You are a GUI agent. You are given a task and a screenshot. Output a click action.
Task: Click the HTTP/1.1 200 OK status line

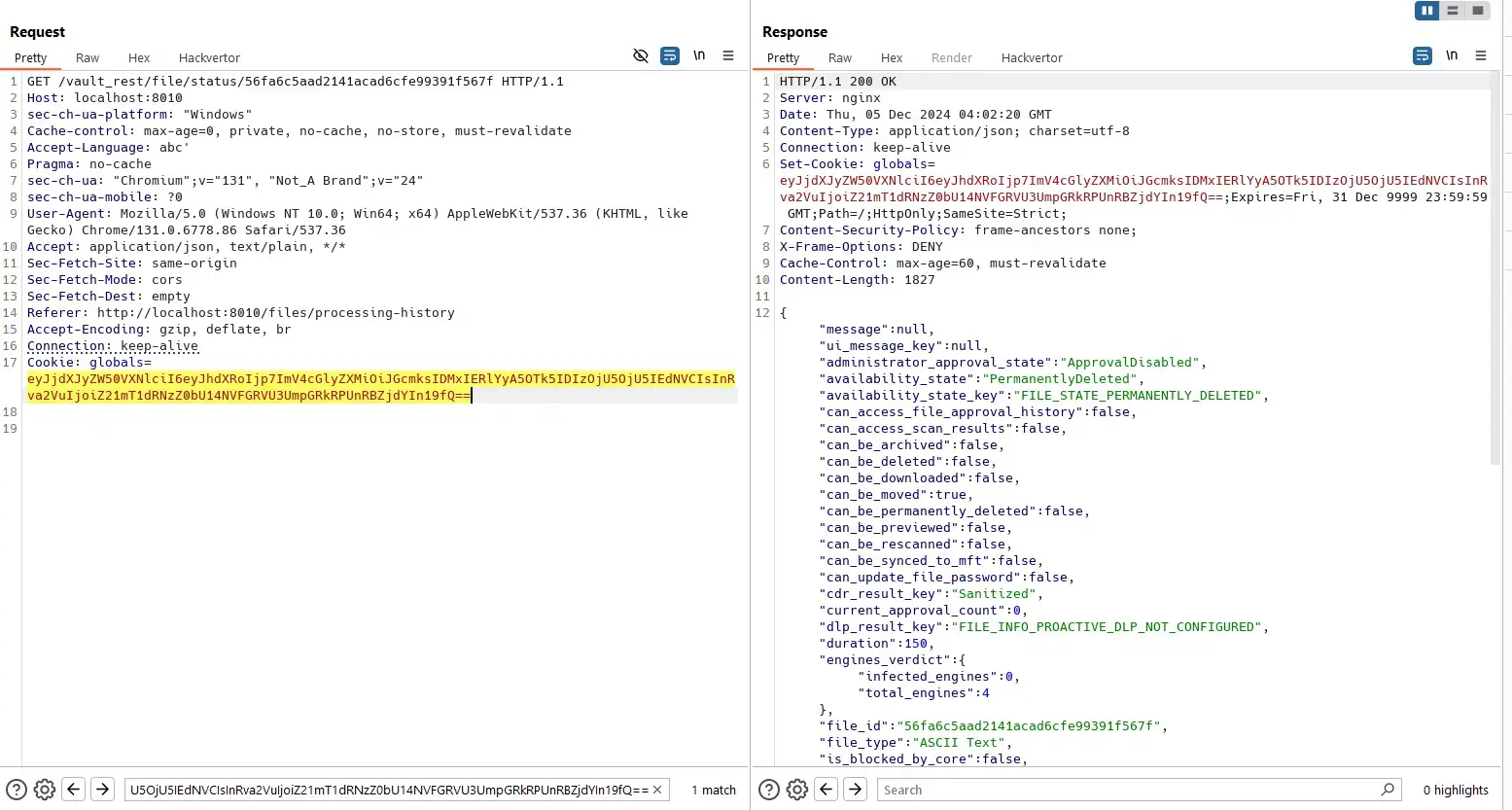tap(838, 82)
